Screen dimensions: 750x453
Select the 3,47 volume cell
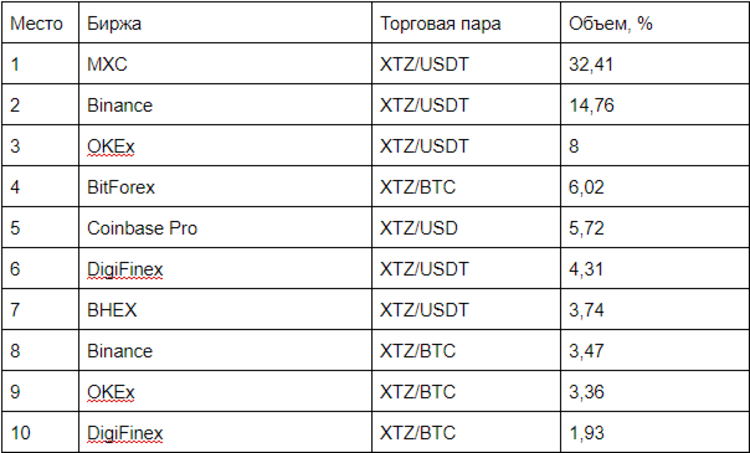click(585, 351)
